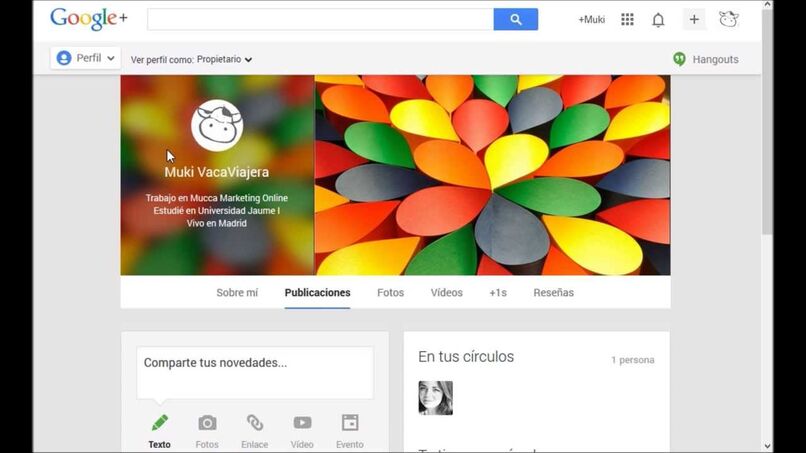The height and width of the screenshot is (453, 806).
Task: Select the Enlace link icon
Action: (254, 423)
